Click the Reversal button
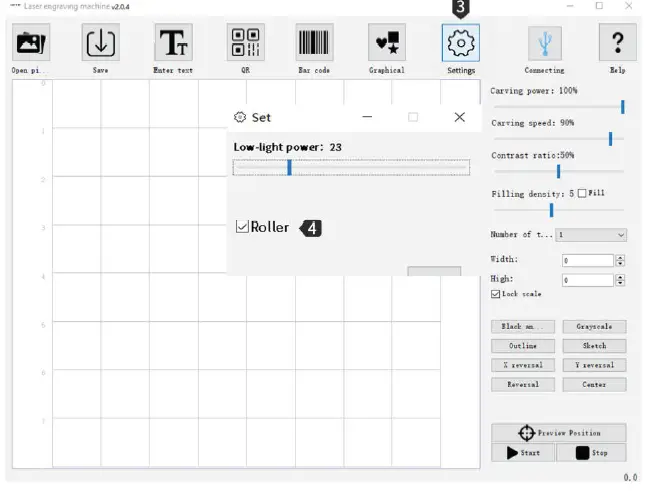 [523, 384]
